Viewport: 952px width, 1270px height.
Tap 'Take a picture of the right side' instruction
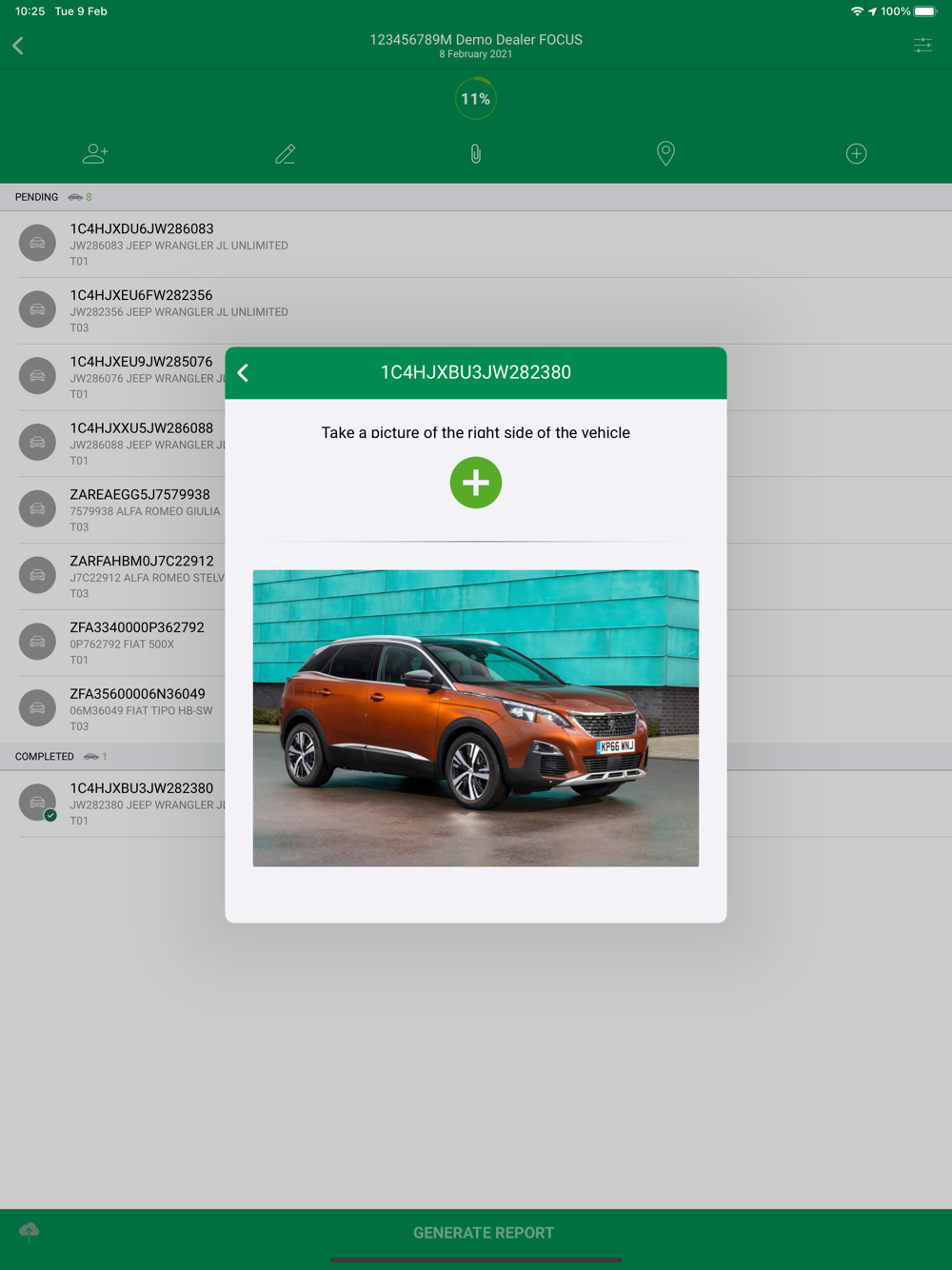tap(476, 432)
